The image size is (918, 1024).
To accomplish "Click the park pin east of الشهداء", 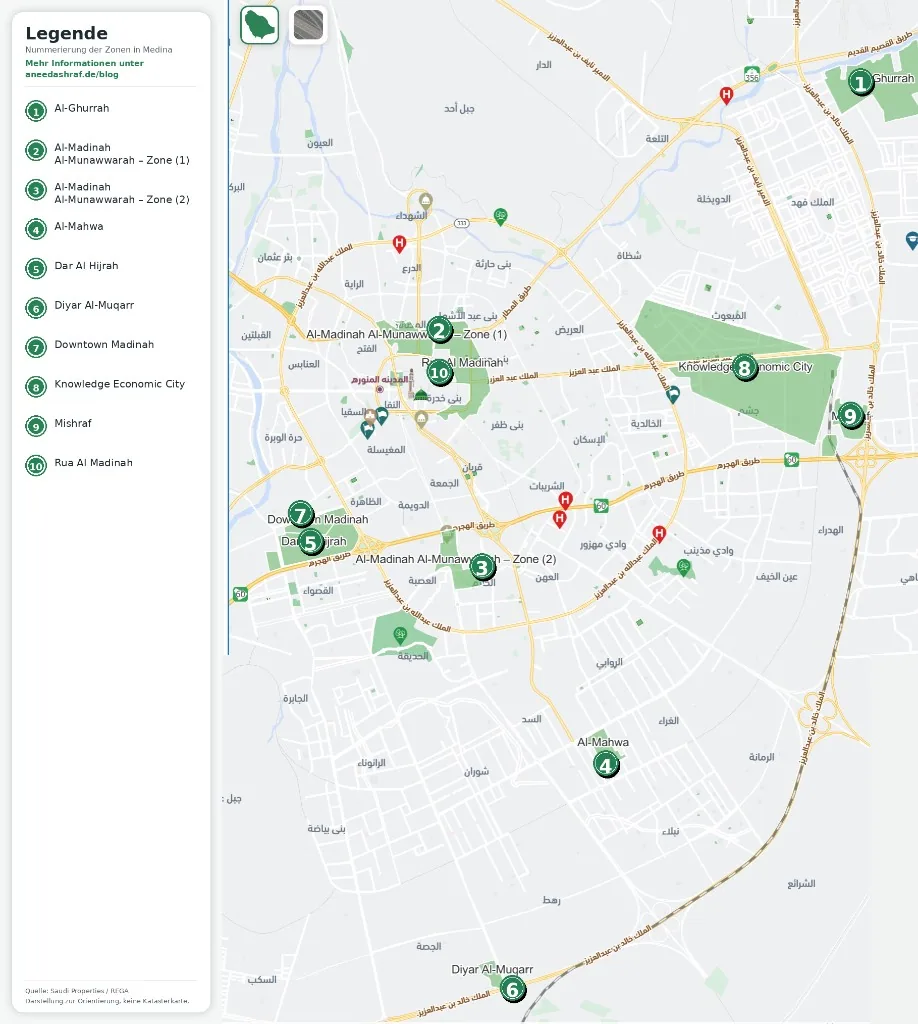I will click(x=501, y=216).
